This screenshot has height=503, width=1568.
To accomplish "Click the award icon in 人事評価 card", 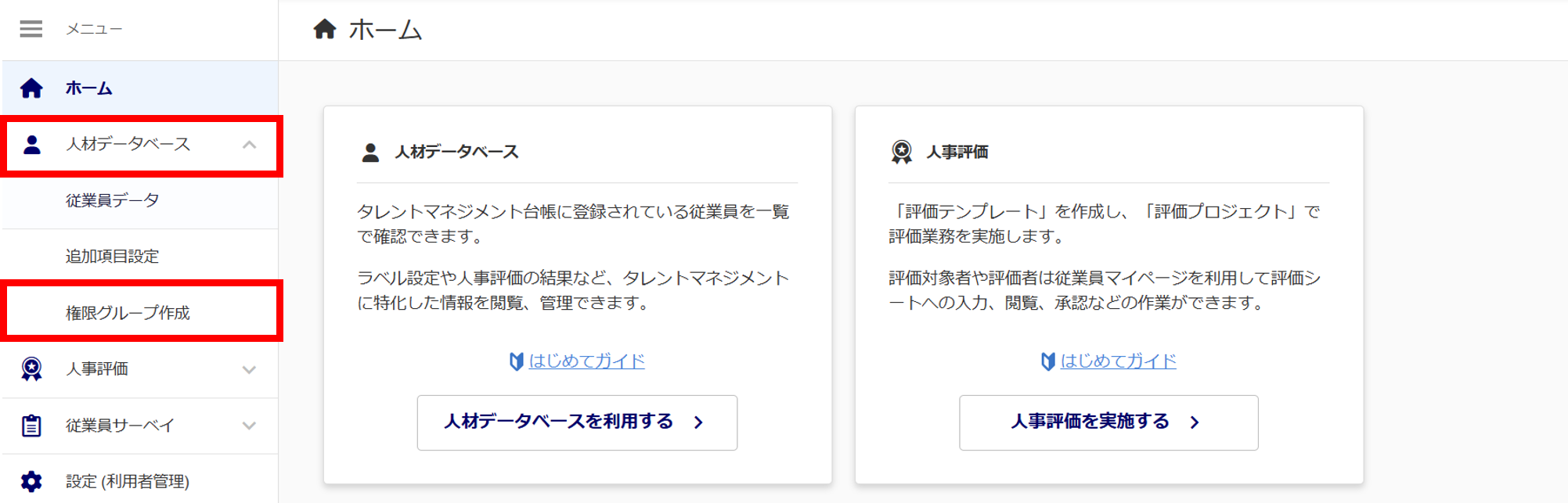I will (x=902, y=152).
